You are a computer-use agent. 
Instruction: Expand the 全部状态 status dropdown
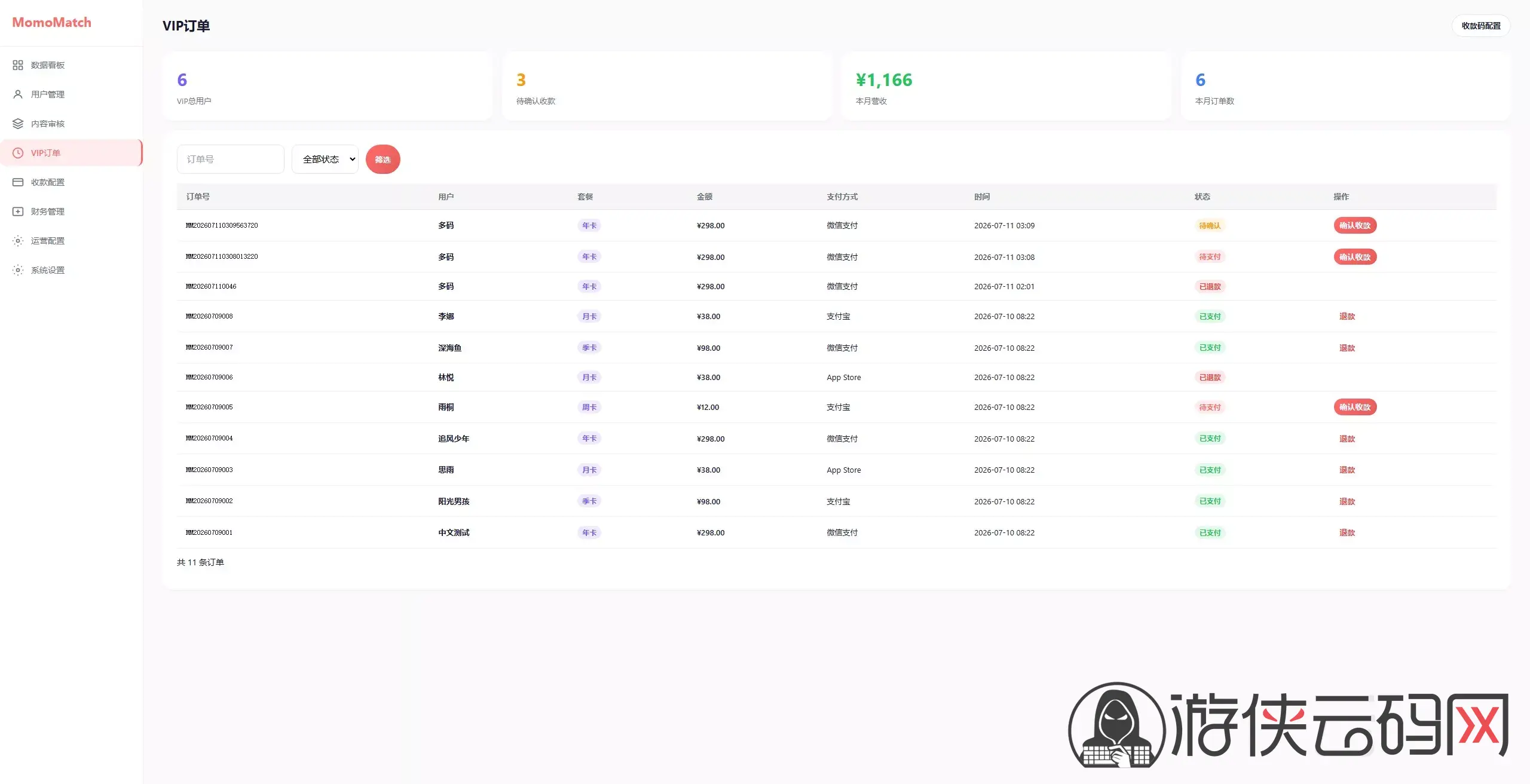pyautogui.click(x=325, y=160)
